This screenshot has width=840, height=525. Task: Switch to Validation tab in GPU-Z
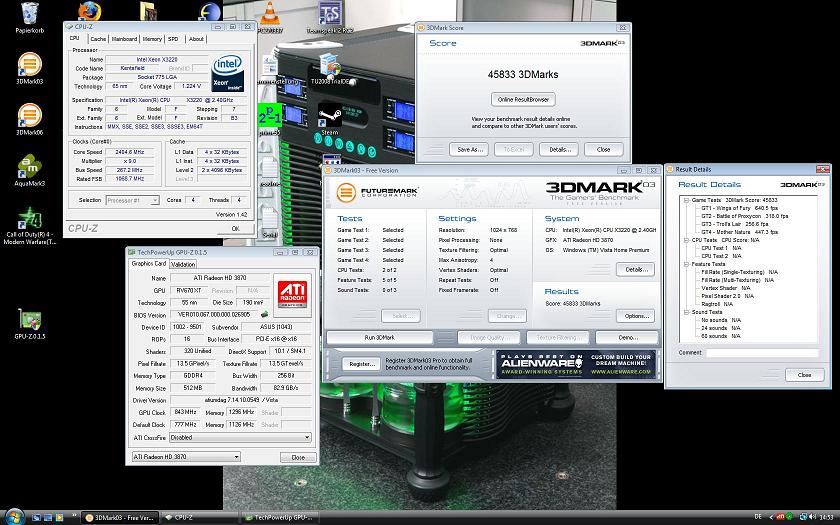tap(183, 264)
